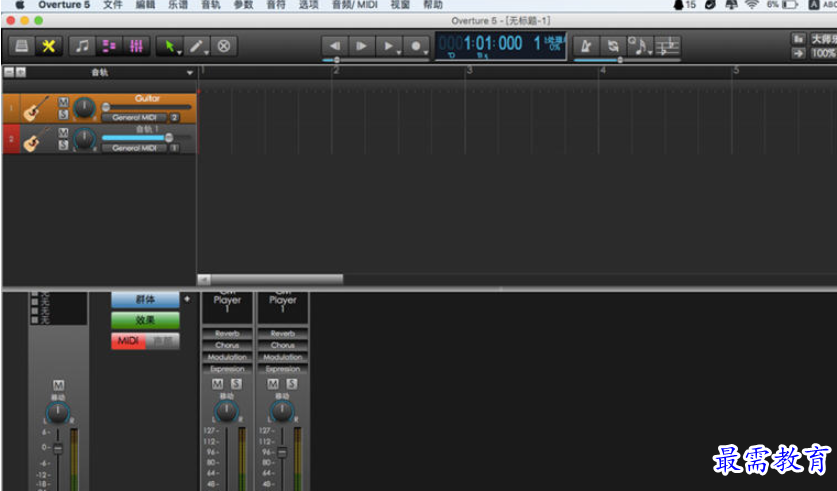Mute the second GM Player mixer channel
This screenshot has width=837, height=491.
pos(273,384)
